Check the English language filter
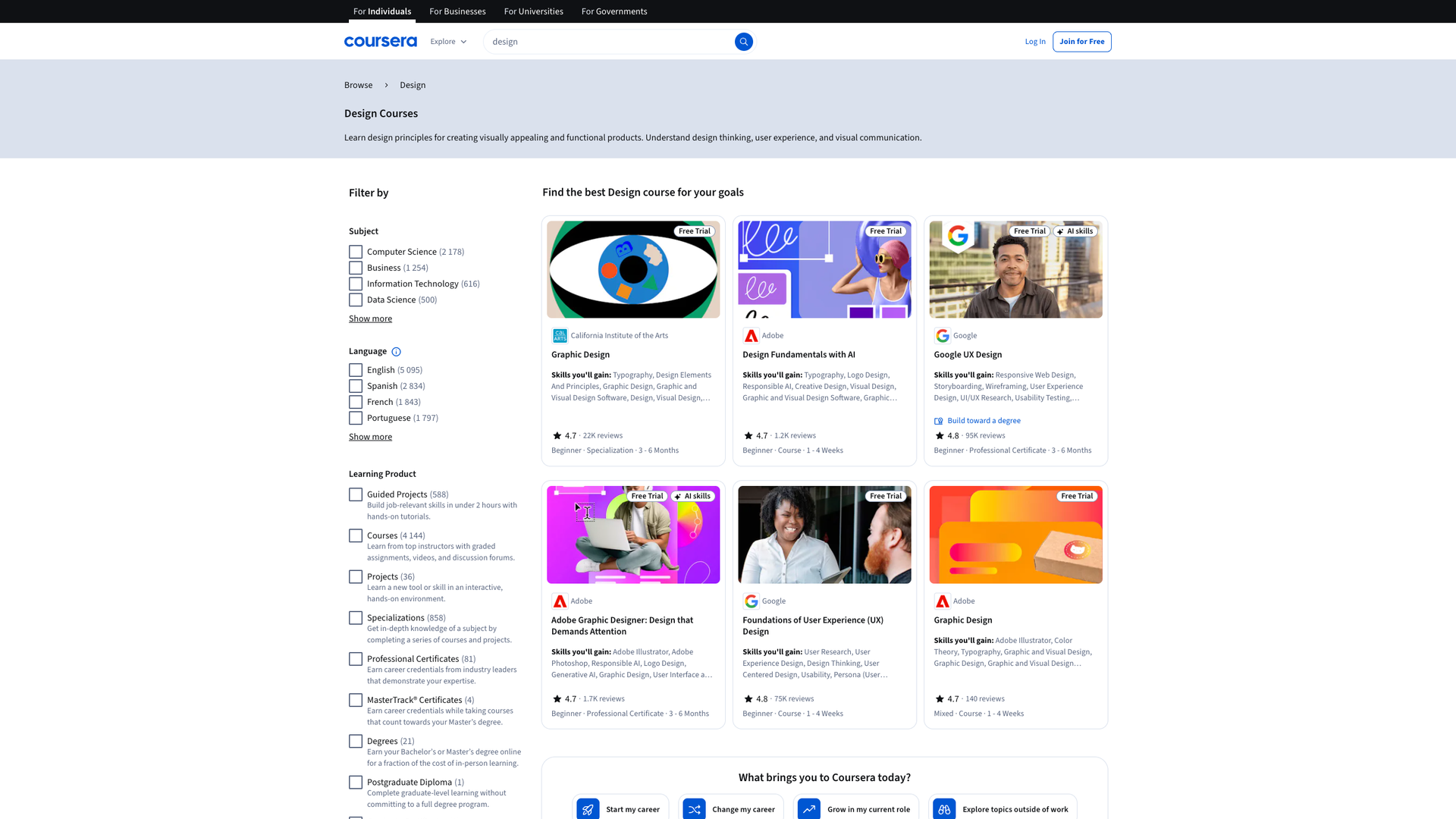Viewport: 1456px width, 819px height. point(355,370)
